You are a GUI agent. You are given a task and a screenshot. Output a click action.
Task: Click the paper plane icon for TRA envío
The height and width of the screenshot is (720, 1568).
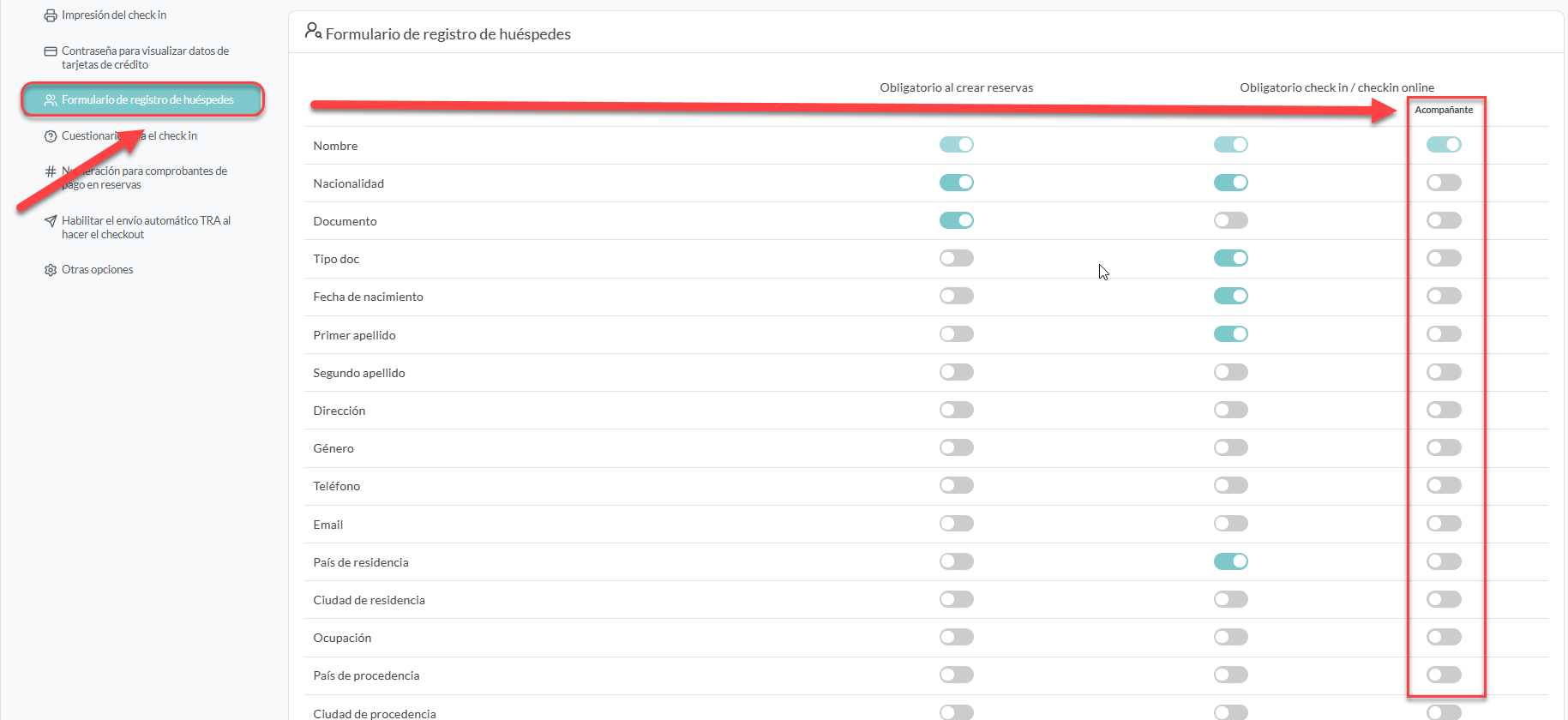[51, 221]
